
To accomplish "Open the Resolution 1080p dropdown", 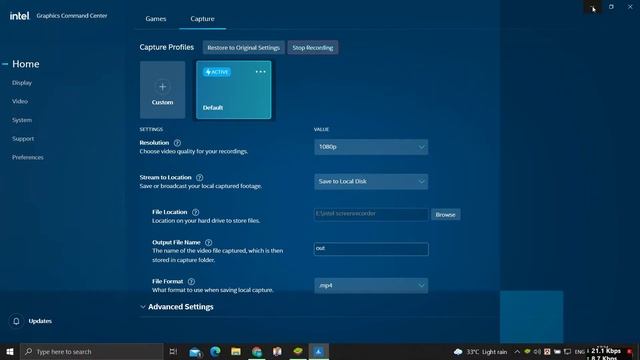I will pyautogui.click(x=371, y=147).
